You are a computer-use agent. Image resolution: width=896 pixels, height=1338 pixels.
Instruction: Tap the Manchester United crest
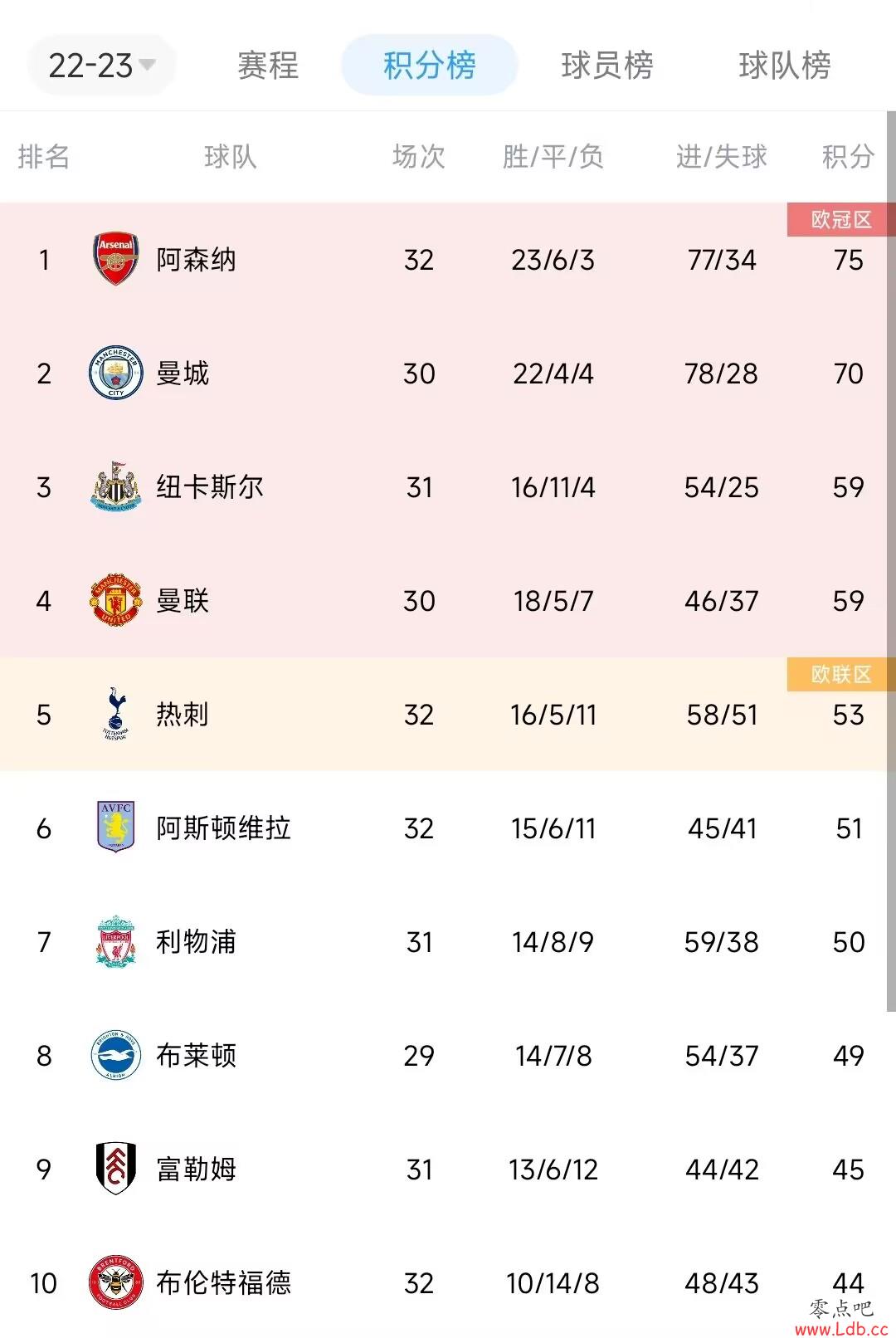[x=115, y=600]
